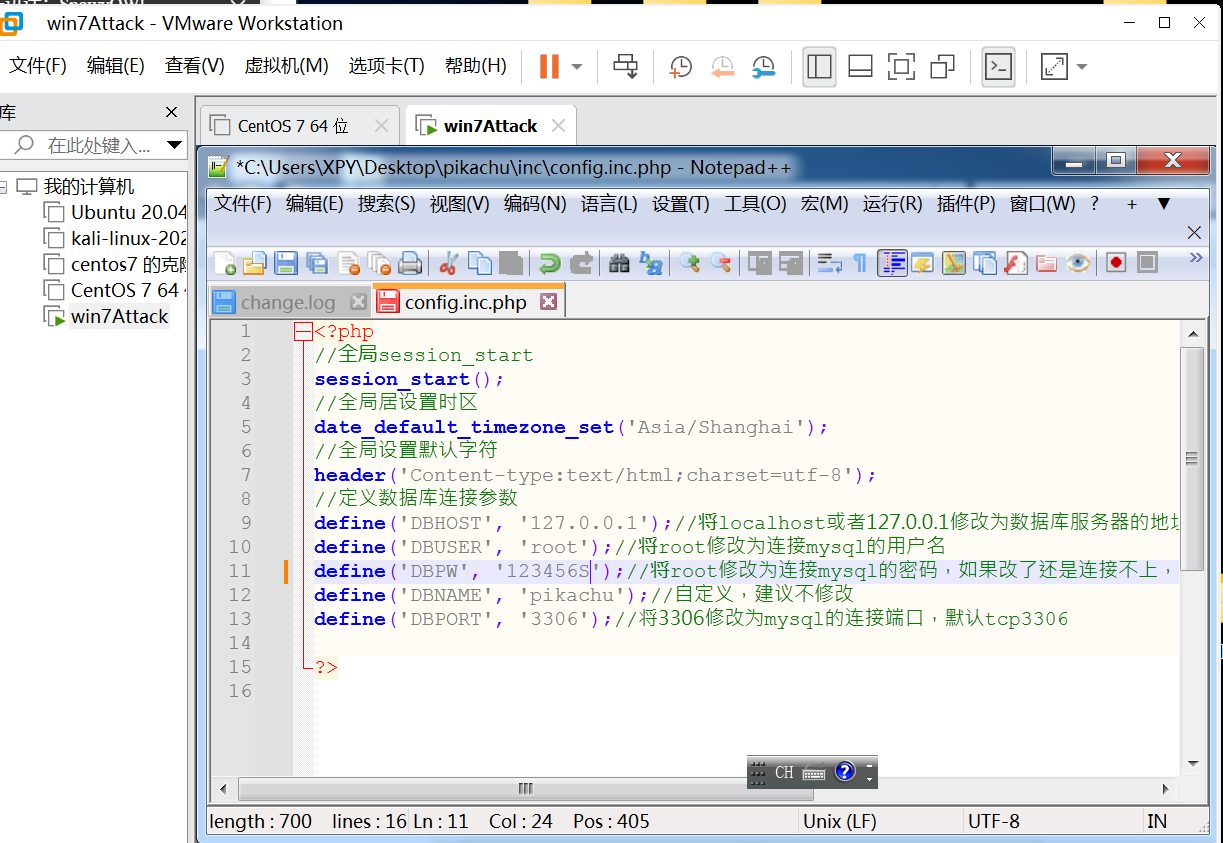1223x843 pixels.
Task: Pause the VM with orange pause icon
Action: 549,66
